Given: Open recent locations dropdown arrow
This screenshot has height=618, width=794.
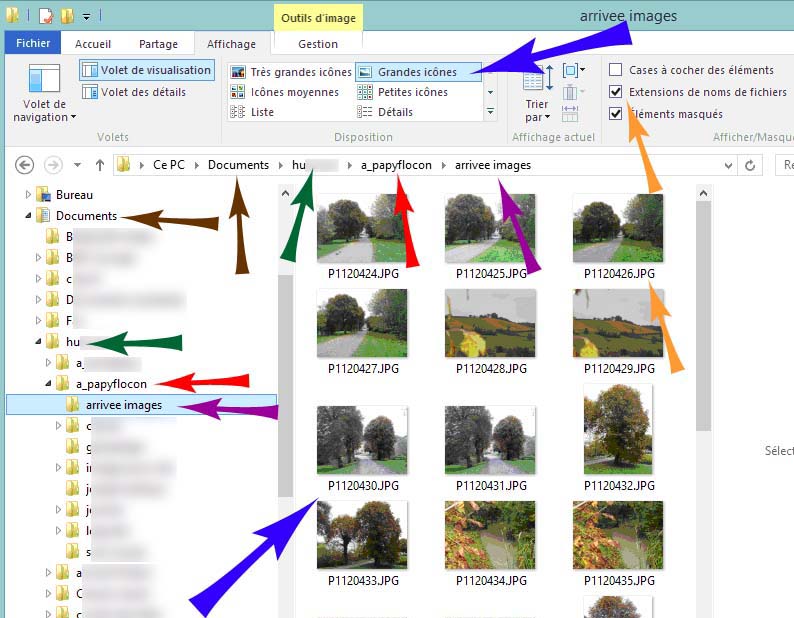Looking at the screenshot, I should pos(77,165).
